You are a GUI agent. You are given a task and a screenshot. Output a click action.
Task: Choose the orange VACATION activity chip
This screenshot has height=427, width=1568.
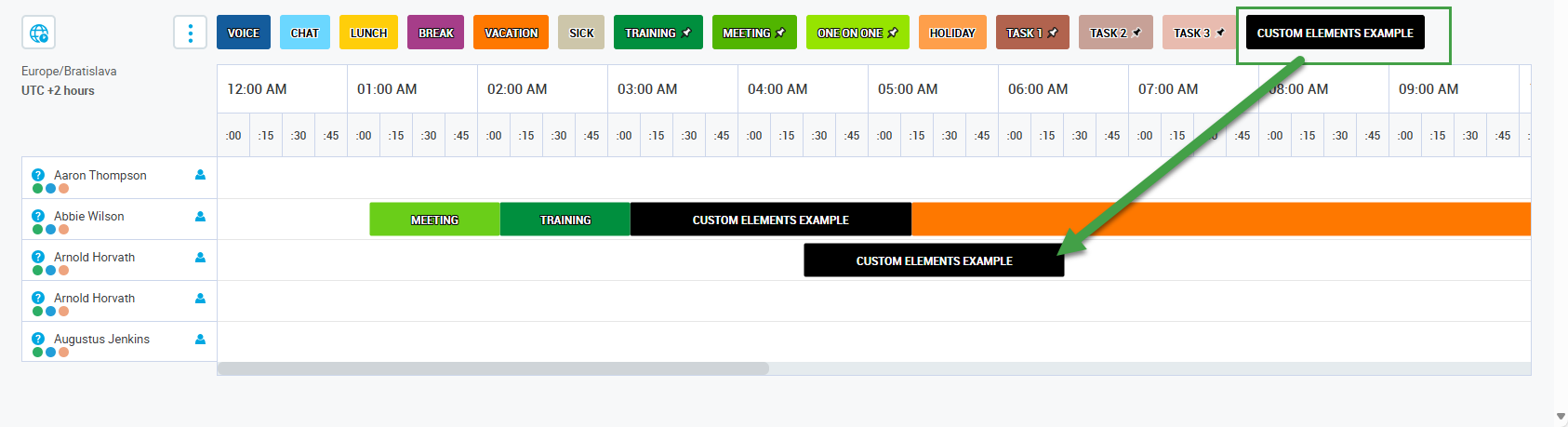[511, 33]
